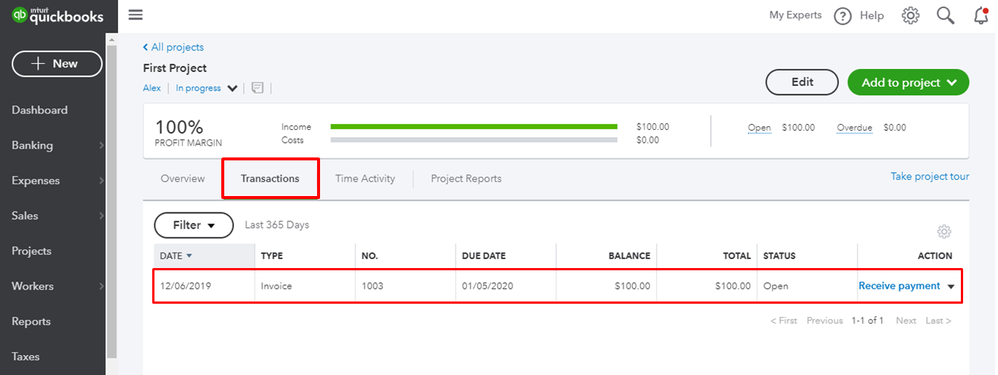Image resolution: width=998 pixels, height=375 pixels.
Task: Click the Overdue balance link
Action: tap(854, 128)
